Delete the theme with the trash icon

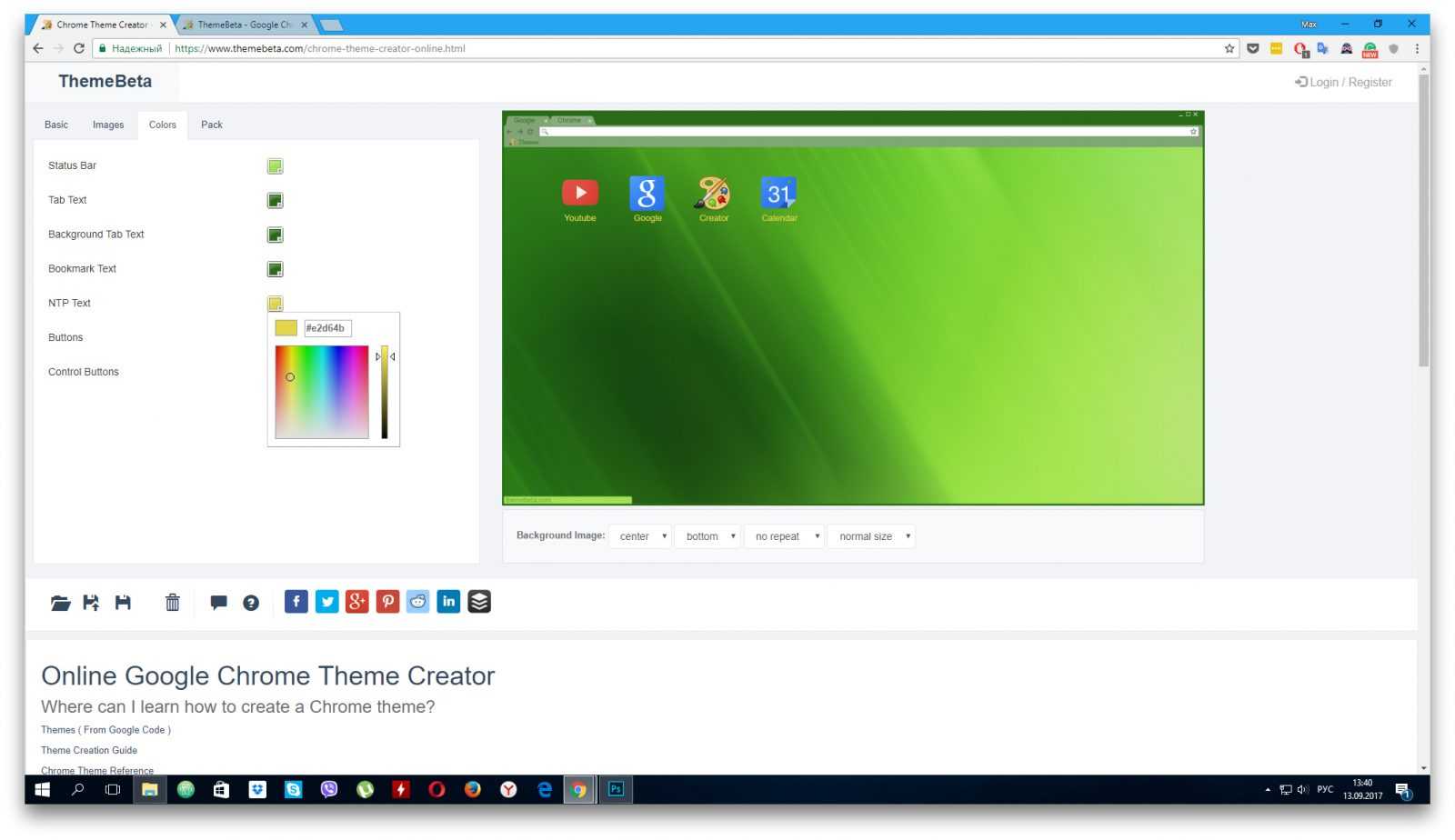(172, 602)
